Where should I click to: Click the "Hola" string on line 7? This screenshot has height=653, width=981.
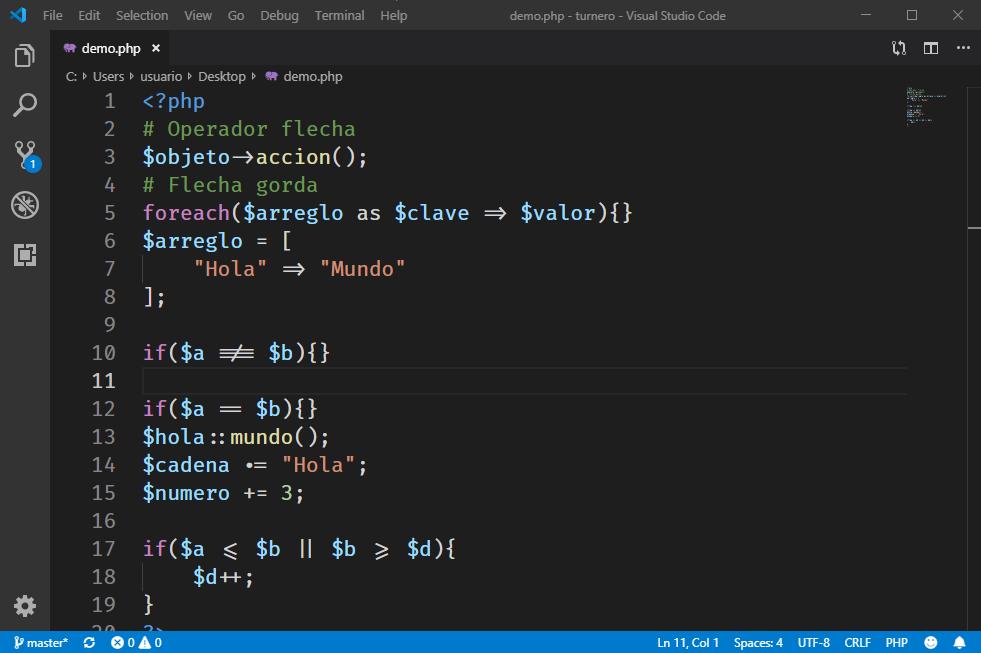point(230,269)
